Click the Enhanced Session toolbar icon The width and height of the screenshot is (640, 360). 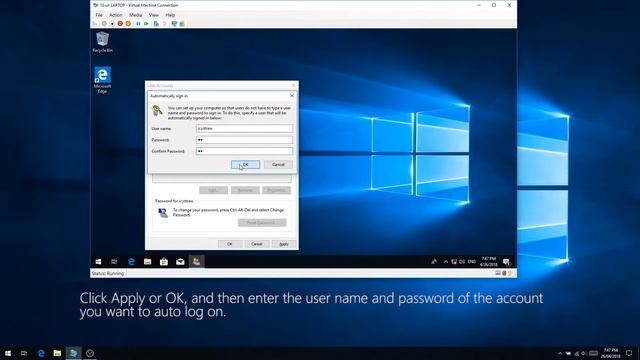point(174,24)
